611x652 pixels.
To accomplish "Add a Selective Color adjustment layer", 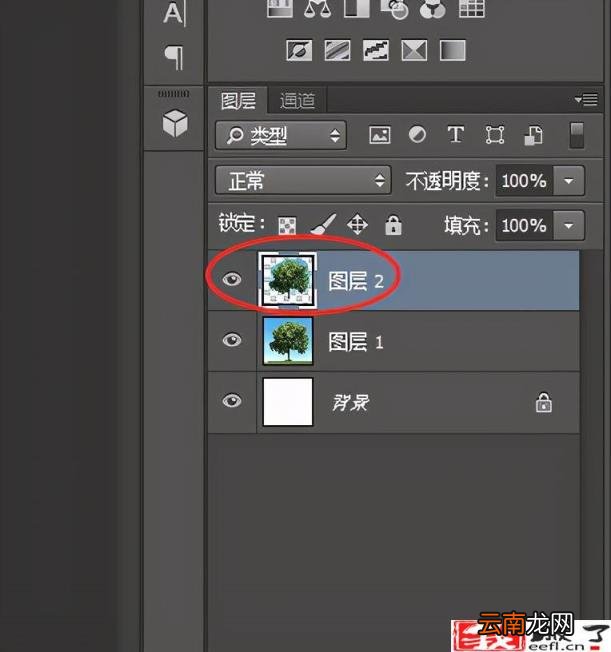I will click(414, 50).
